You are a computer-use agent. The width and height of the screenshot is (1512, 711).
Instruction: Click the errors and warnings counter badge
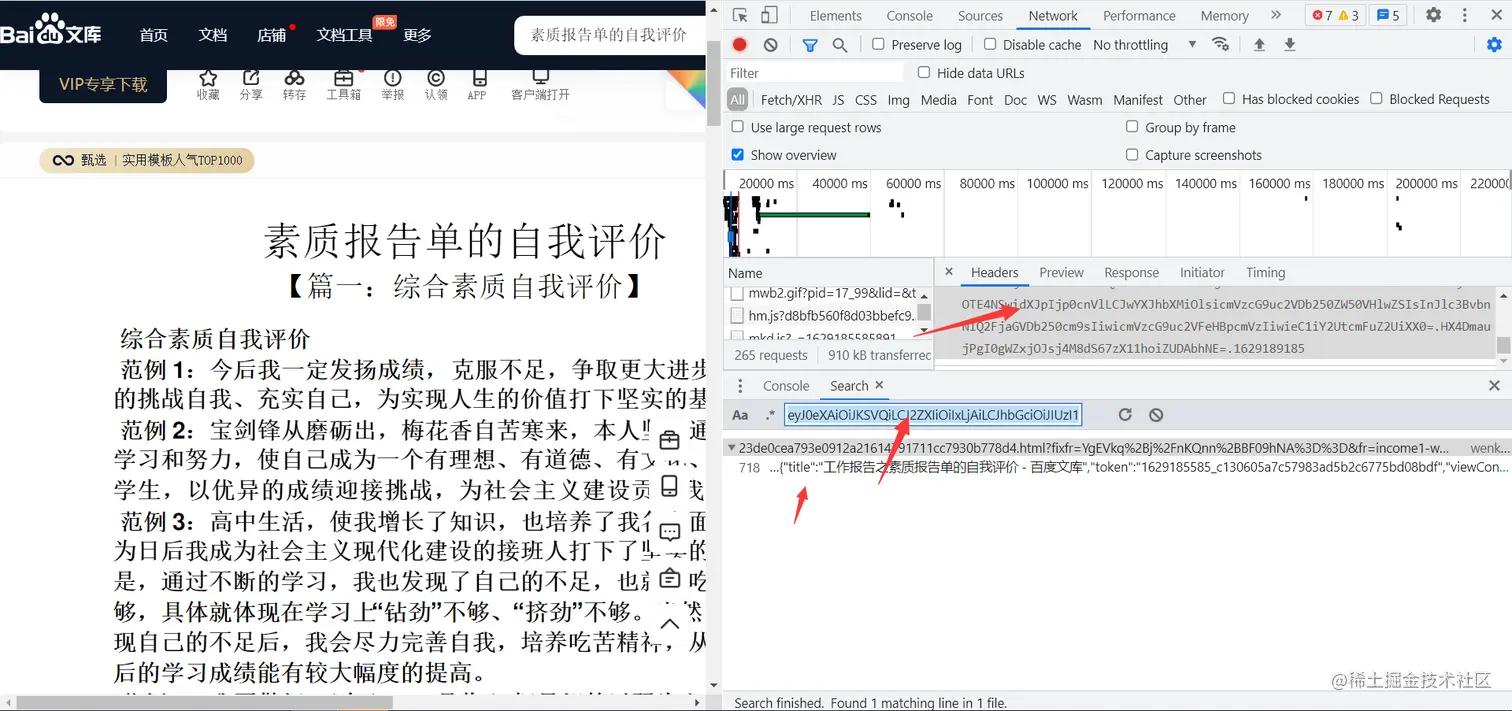coord(1336,15)
